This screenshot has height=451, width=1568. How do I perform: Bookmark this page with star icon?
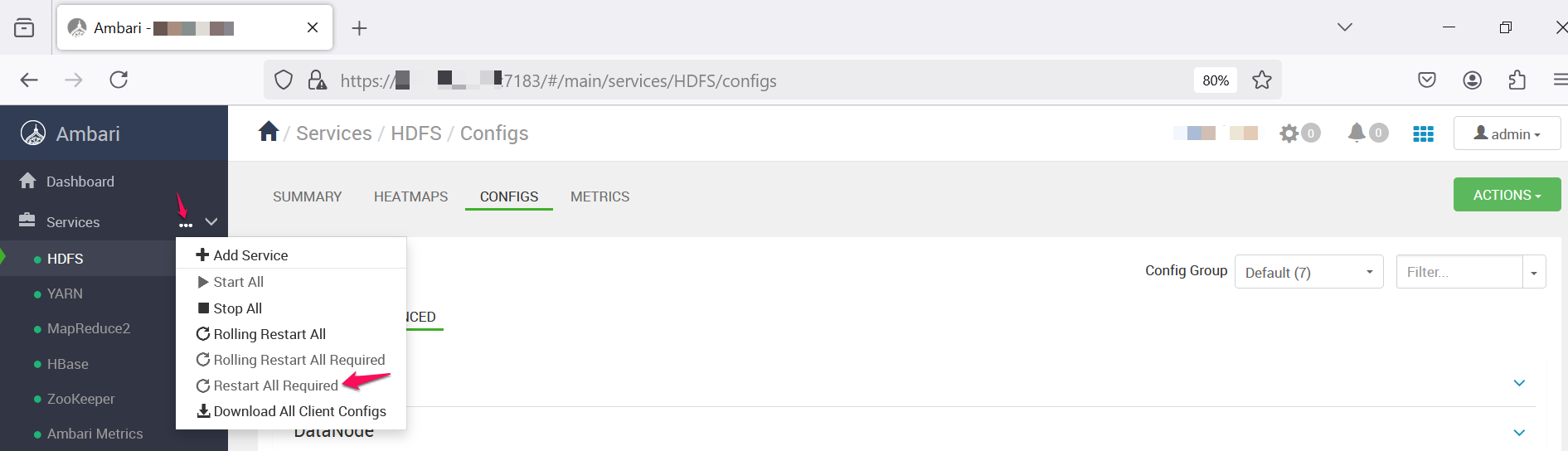tap(1261, 80)
